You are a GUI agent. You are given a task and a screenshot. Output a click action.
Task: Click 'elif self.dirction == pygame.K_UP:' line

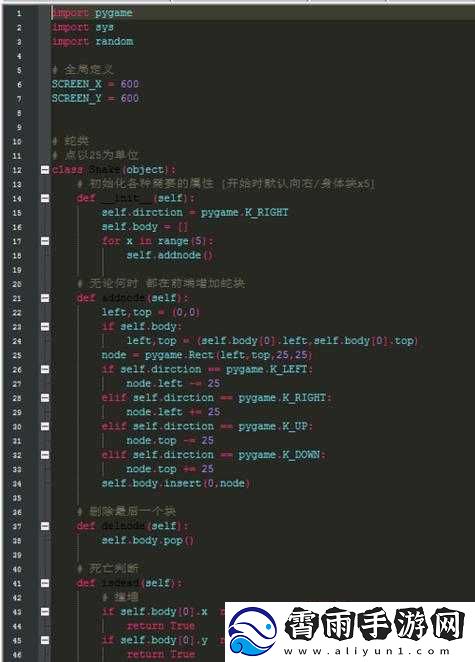207,426
